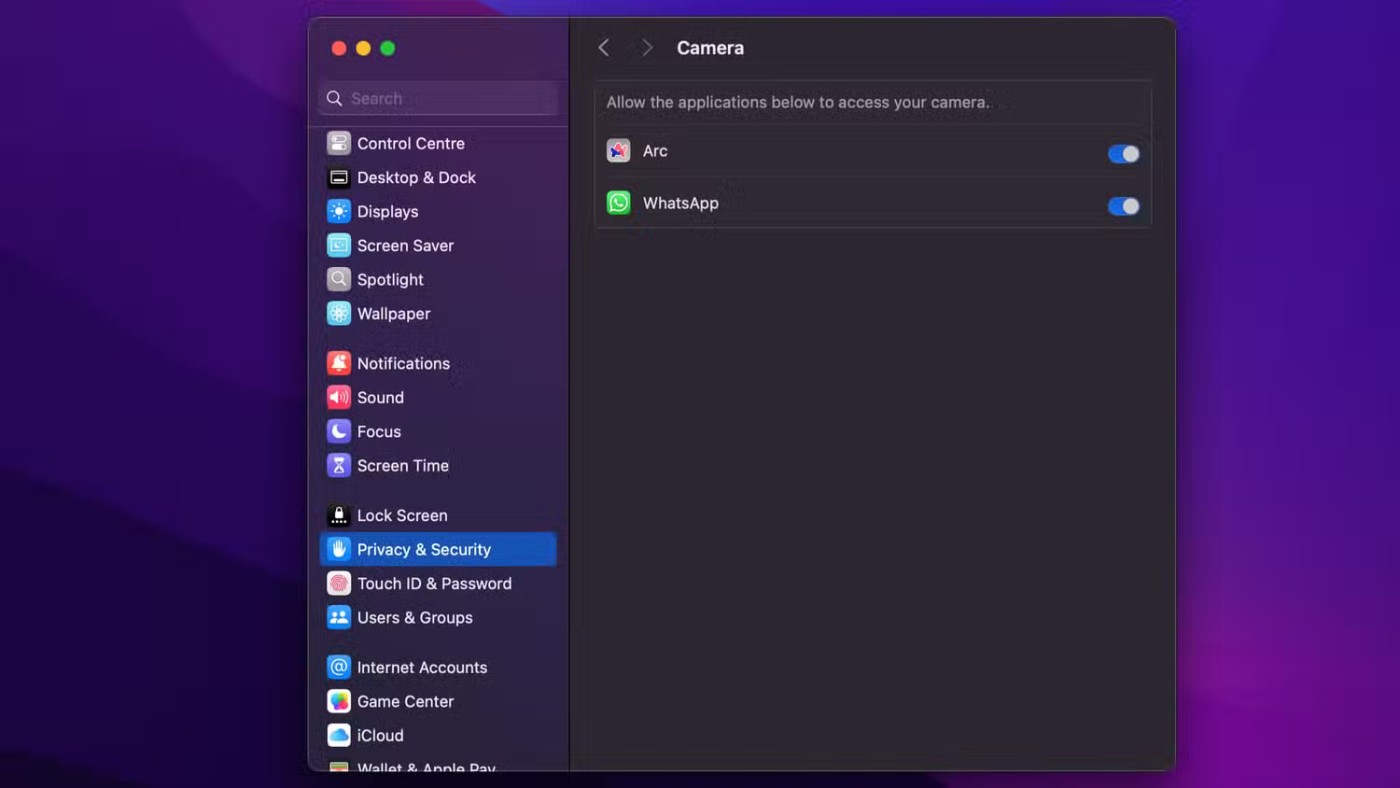
Task: Open the Focus settings pane
Action: [378, 431]
